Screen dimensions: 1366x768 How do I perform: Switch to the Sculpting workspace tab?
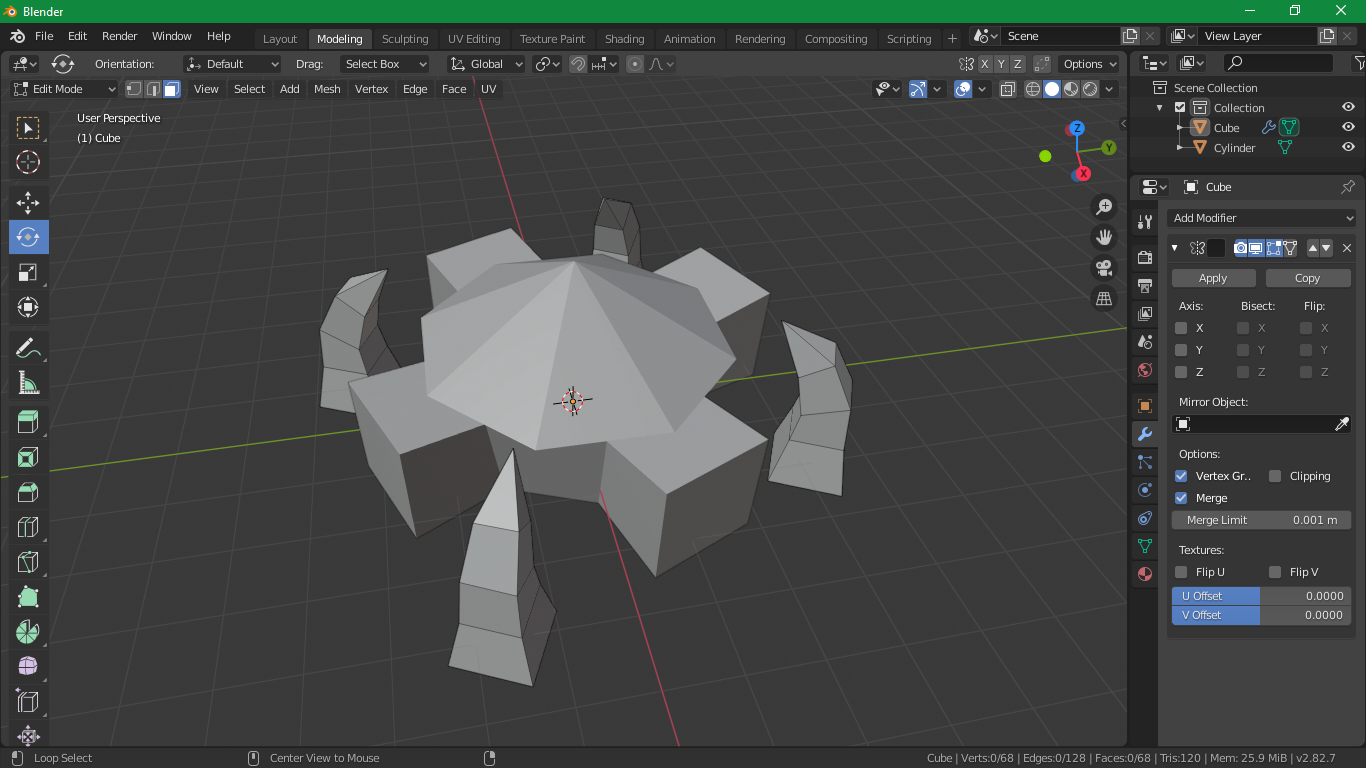[x=404, y=39]
